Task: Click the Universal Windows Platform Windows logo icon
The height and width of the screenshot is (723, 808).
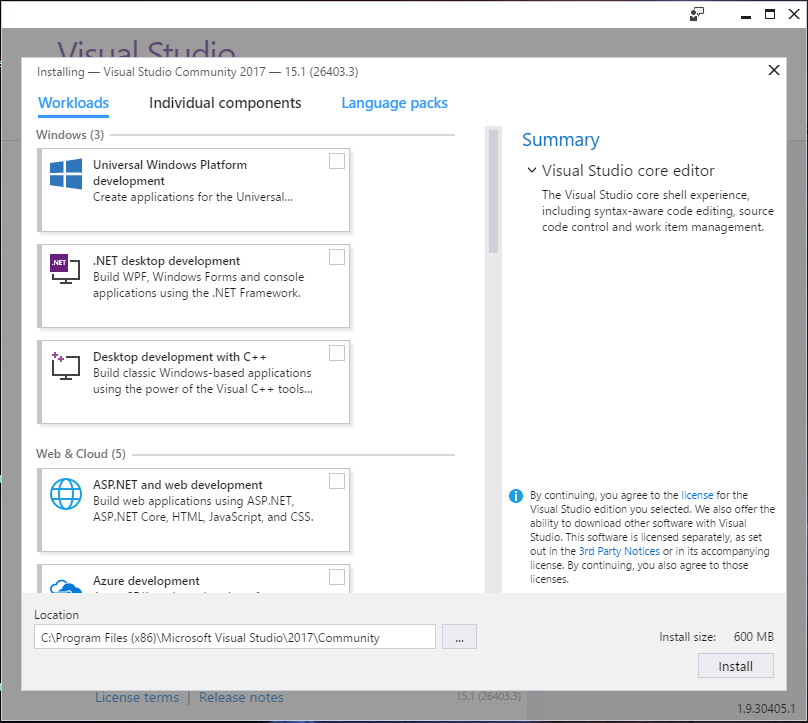Action: pyautogui.click(x=66, y=173)
